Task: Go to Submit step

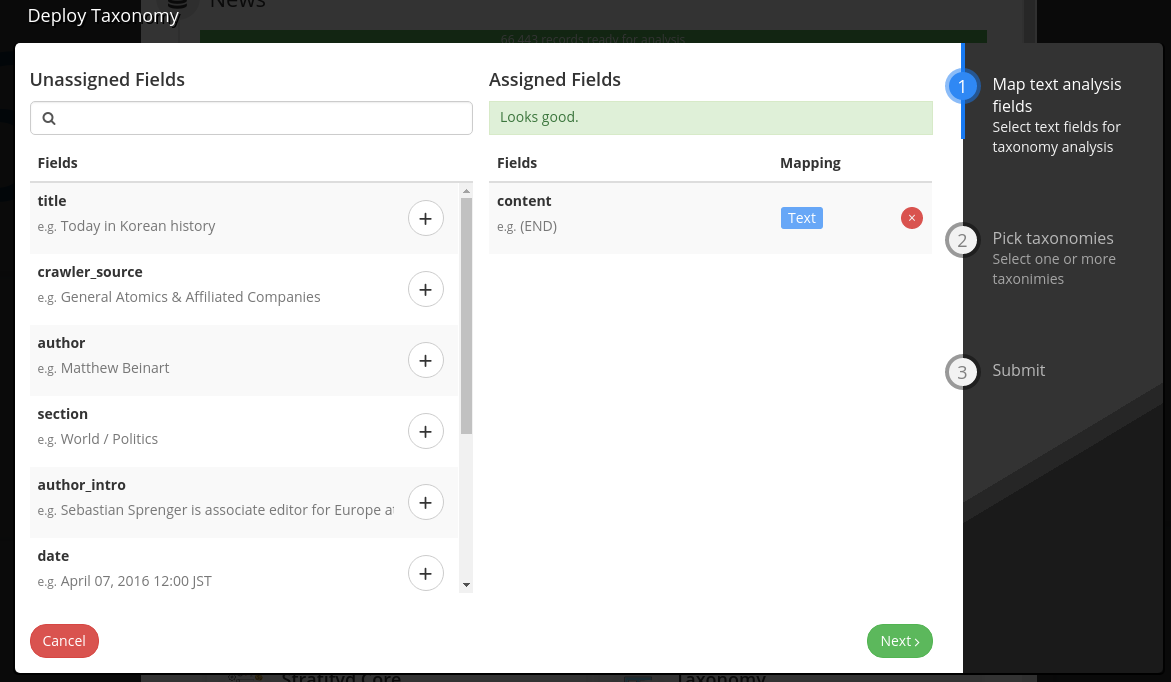Action: point(1019,371)
